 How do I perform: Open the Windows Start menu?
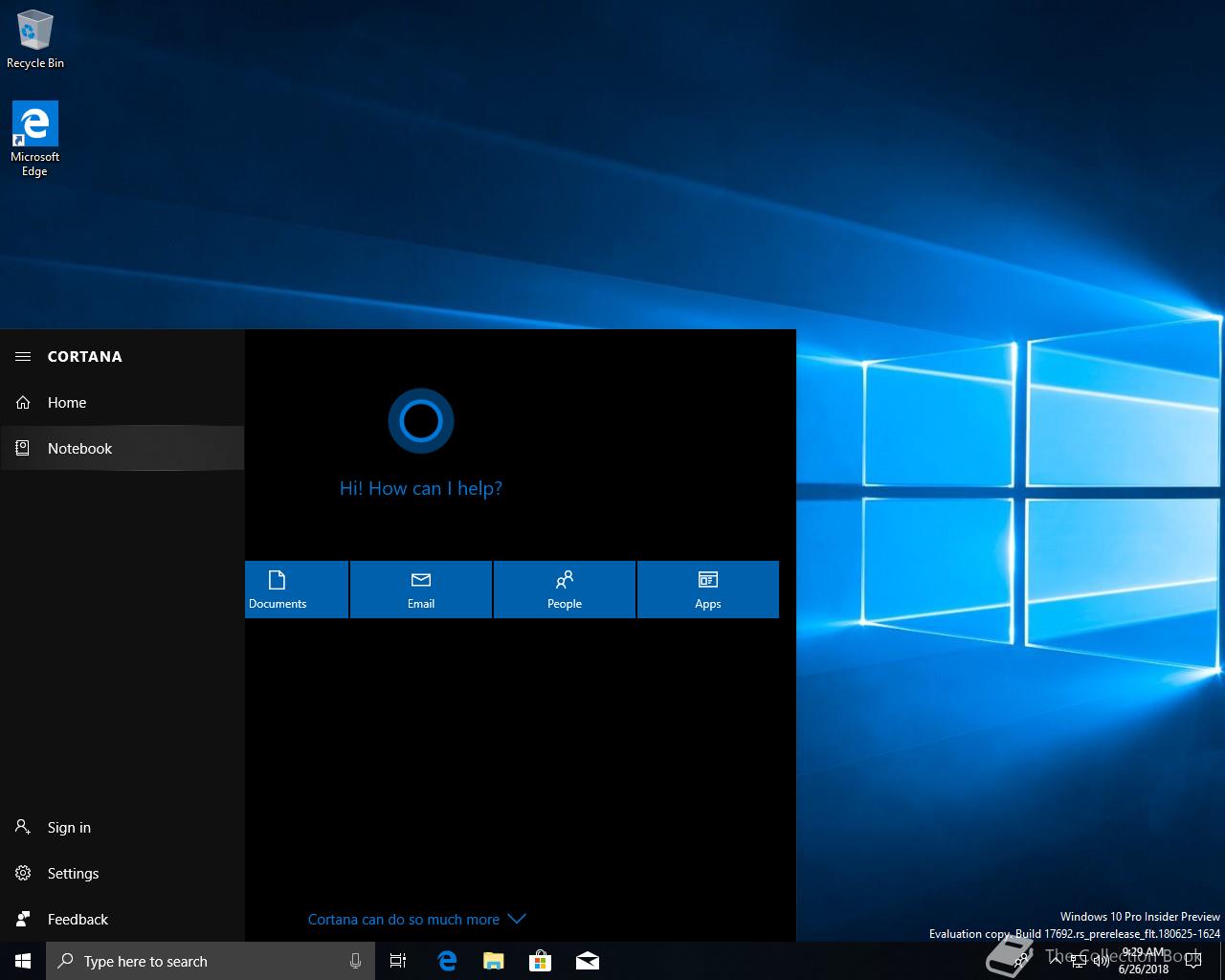23,961
